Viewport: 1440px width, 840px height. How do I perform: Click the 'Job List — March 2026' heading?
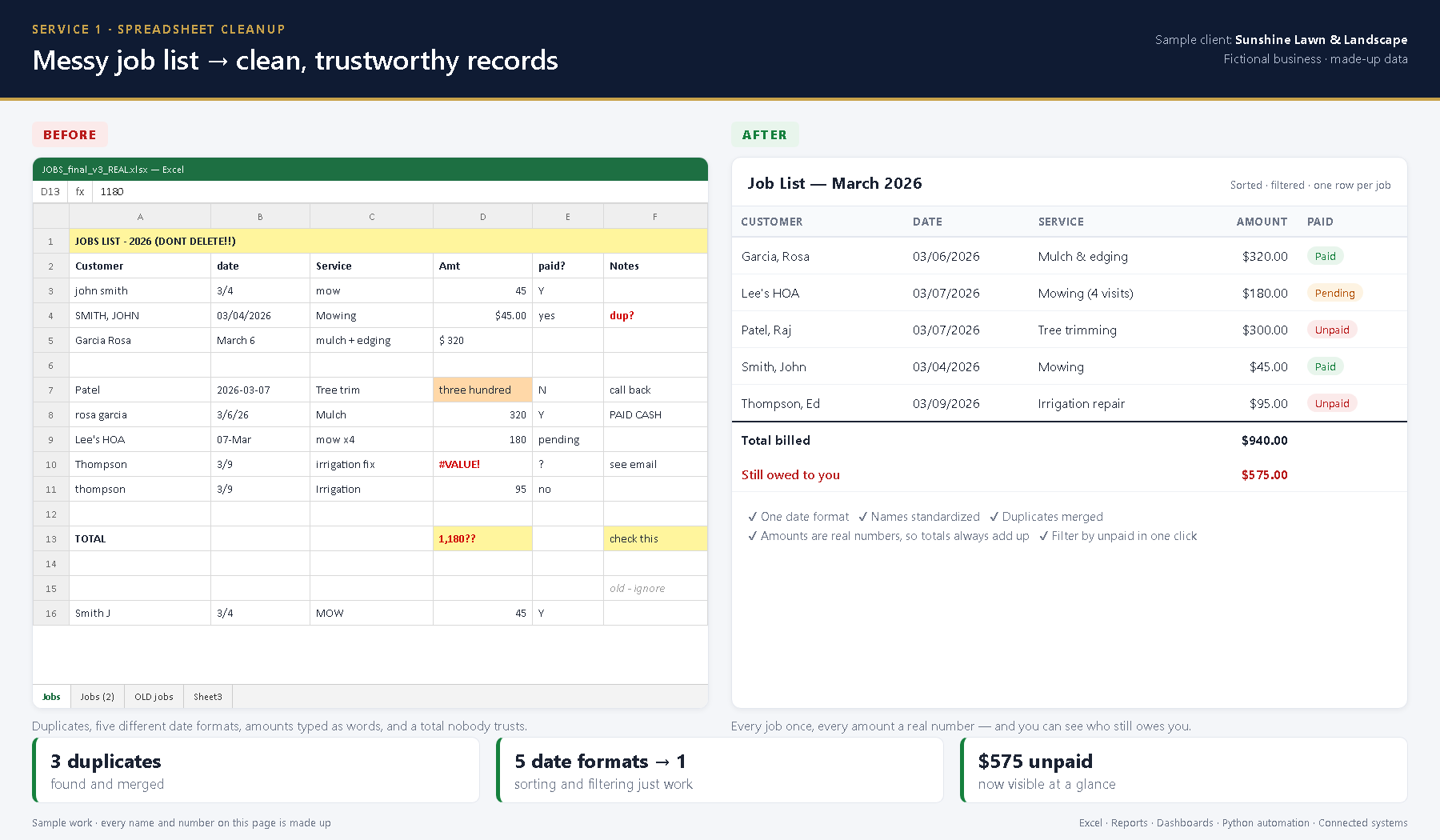pyautogui.click(x=834, y=184)
